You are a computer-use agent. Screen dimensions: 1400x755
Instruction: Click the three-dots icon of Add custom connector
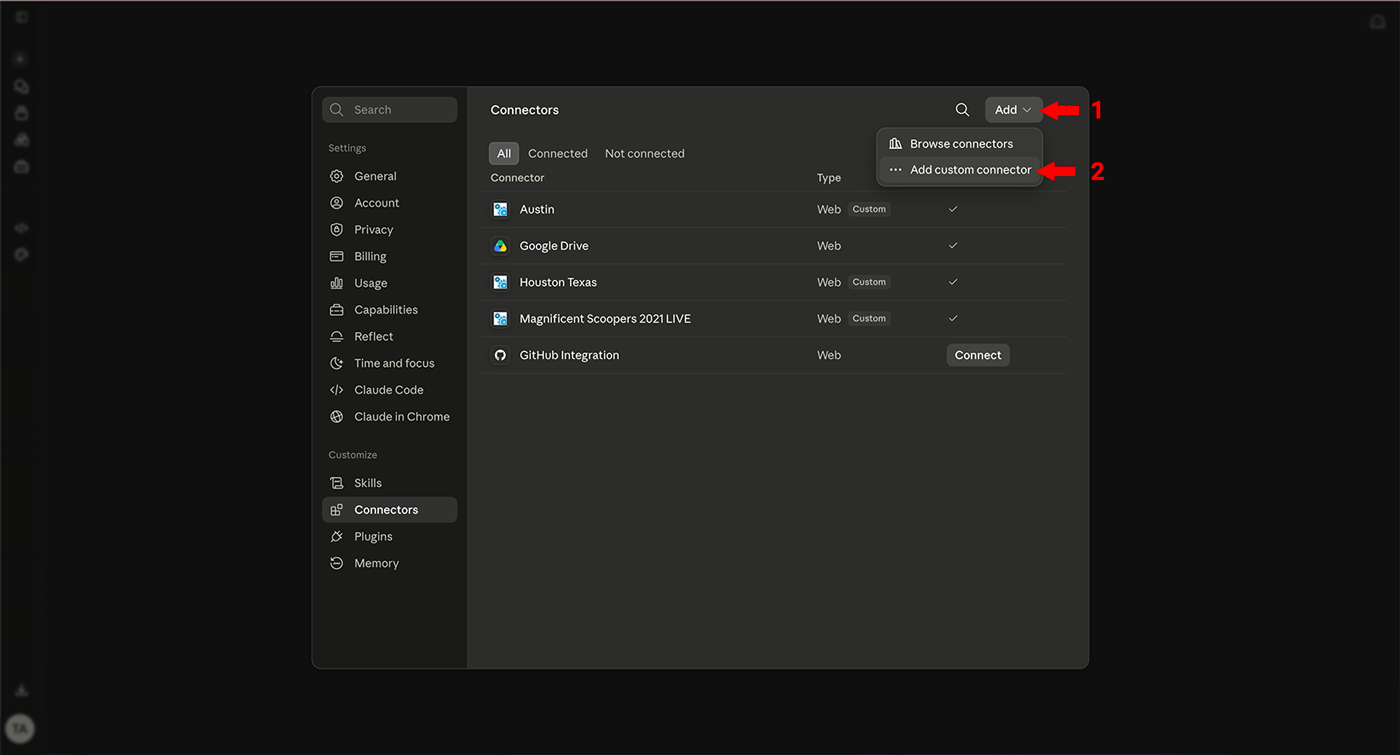coord(895,170)
